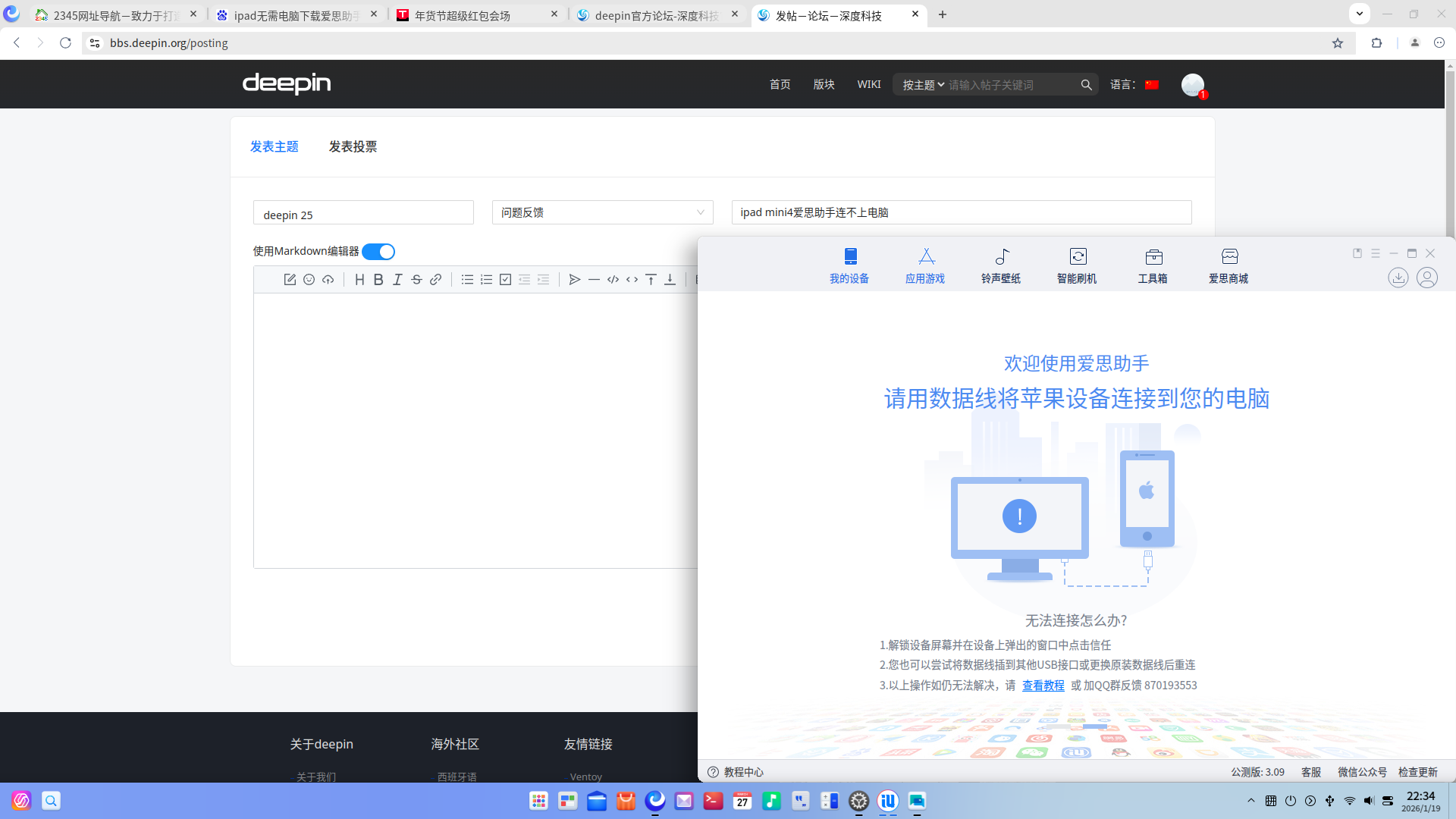Screen dimensions: 1456x819
Task: Switch to the 发表投票 tab
Action: (353, 146)
